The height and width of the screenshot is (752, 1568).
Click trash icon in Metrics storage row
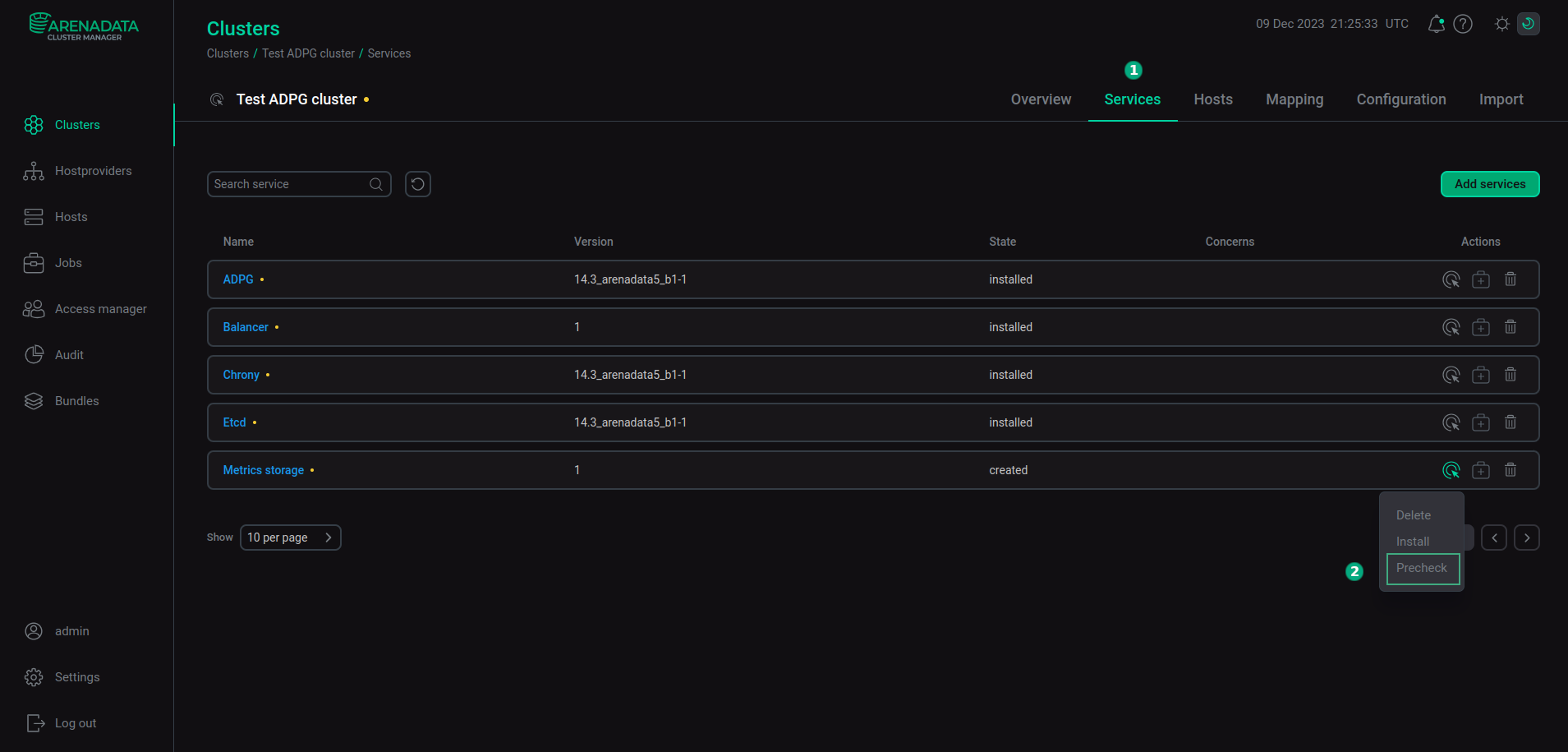(x=1511, y=470)
